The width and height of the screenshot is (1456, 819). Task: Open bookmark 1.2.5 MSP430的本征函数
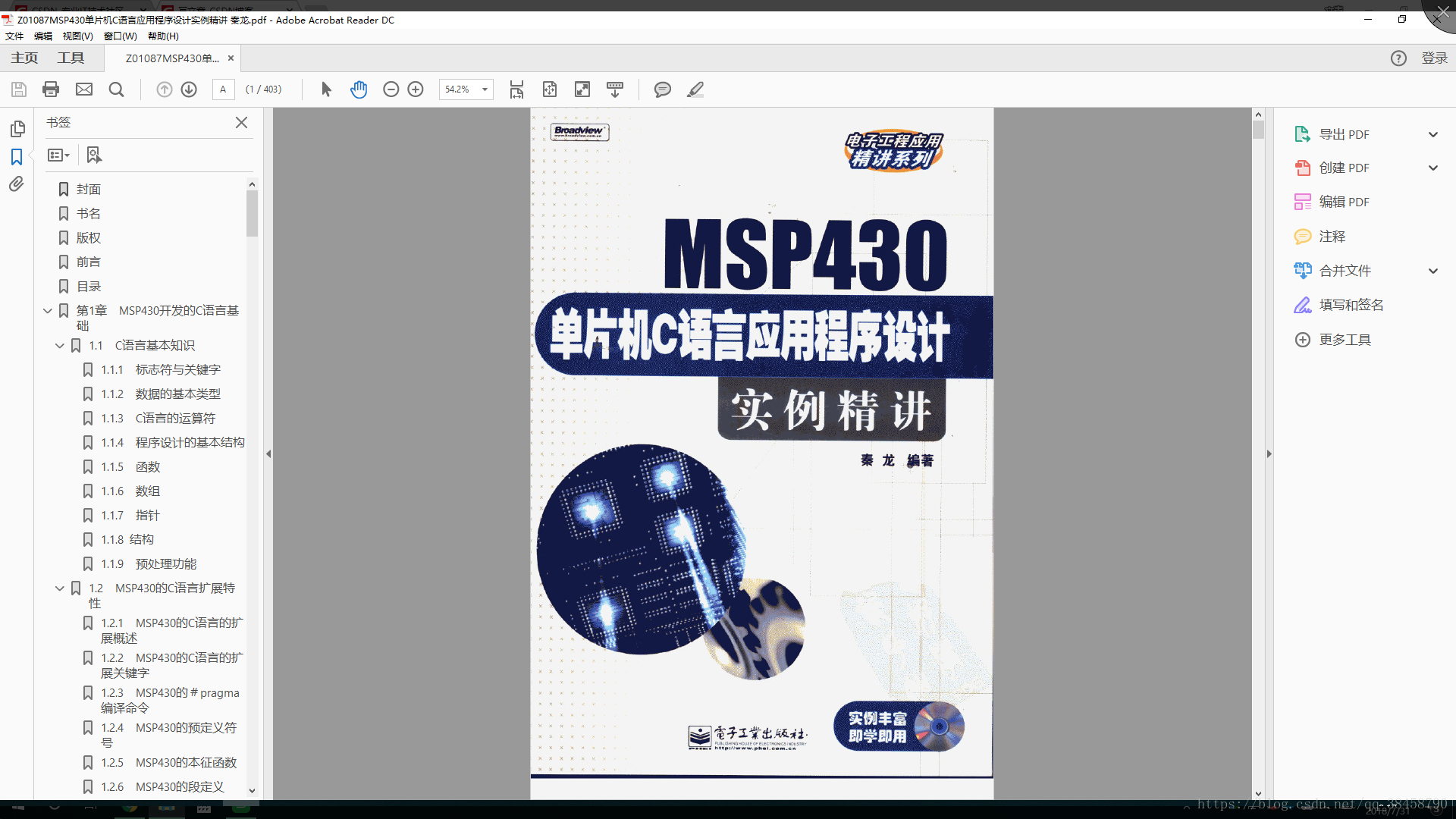(168, 762)
